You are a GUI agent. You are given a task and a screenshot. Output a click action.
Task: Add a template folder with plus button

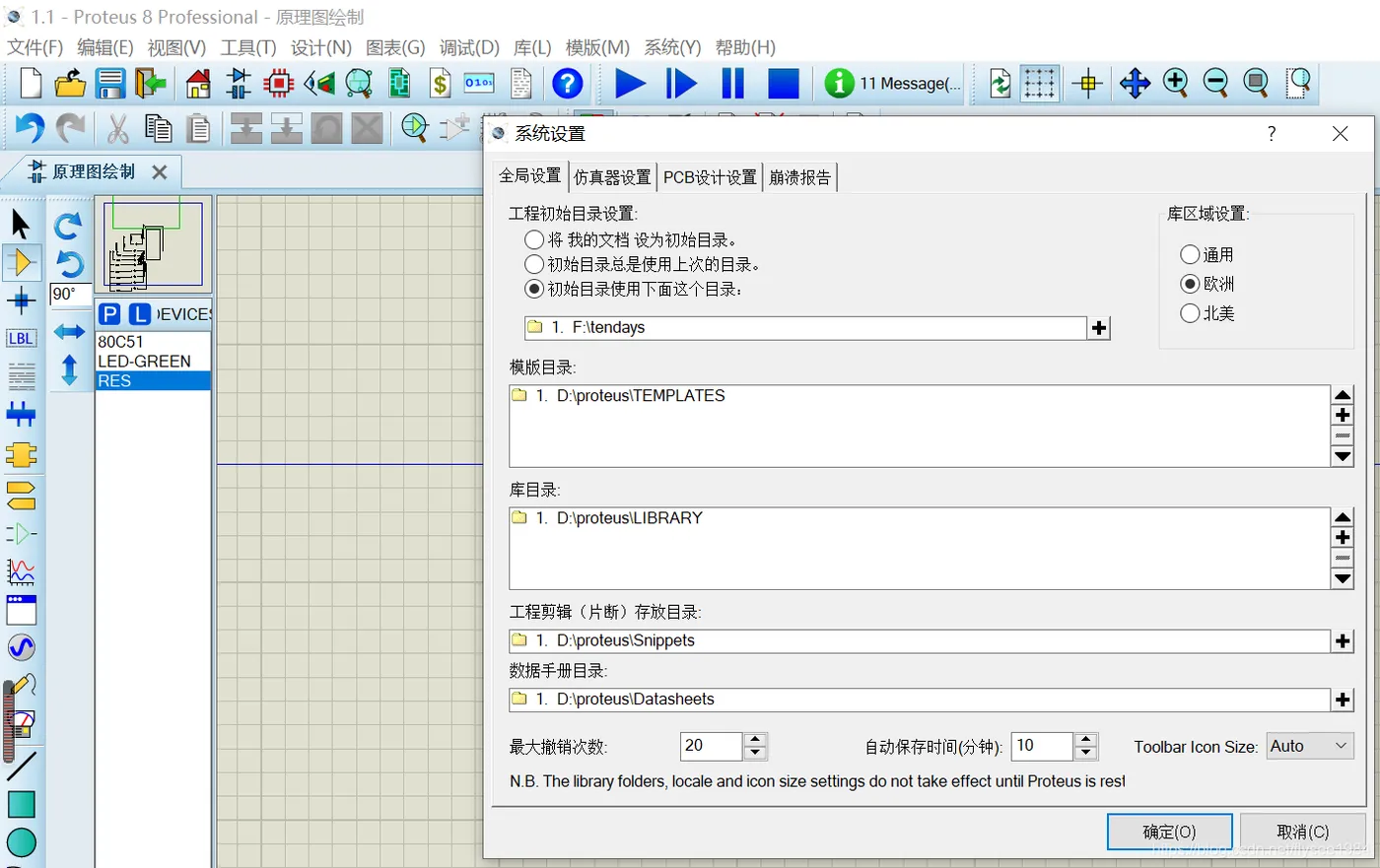1343,415
